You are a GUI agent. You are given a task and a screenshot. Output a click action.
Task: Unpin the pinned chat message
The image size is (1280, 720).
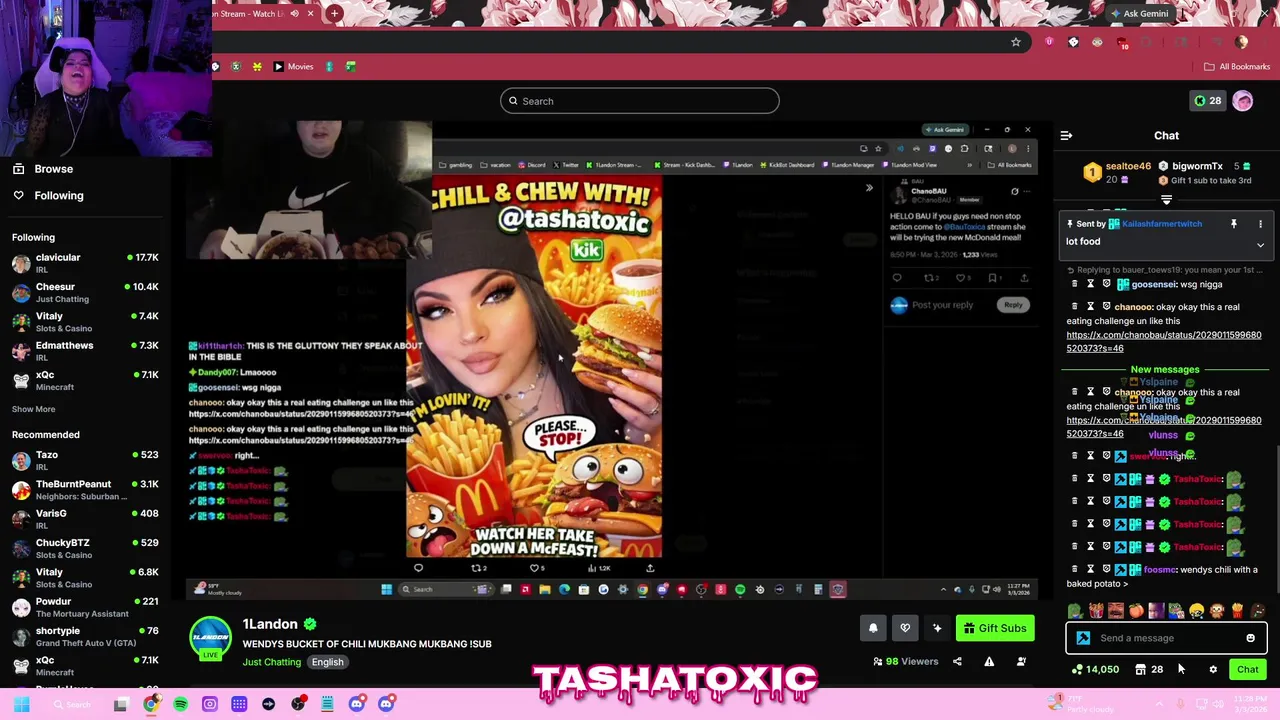(1233, 224)
